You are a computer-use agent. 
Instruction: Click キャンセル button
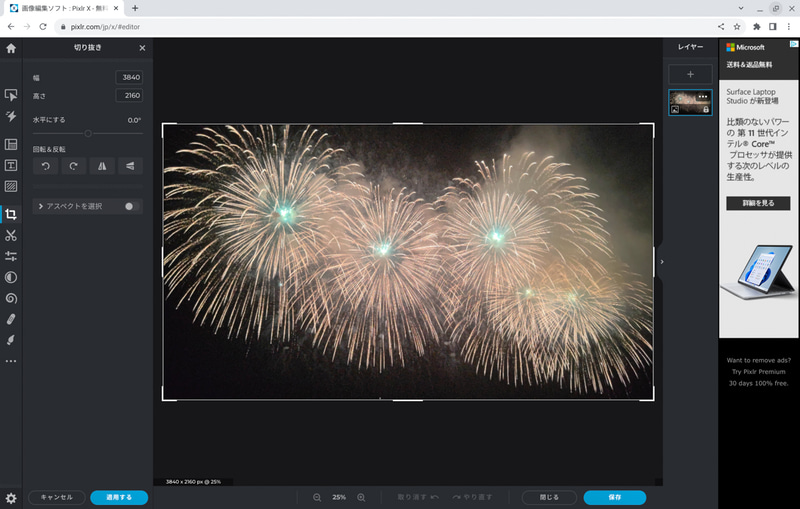pyautogui.click(x=57, y=497)
